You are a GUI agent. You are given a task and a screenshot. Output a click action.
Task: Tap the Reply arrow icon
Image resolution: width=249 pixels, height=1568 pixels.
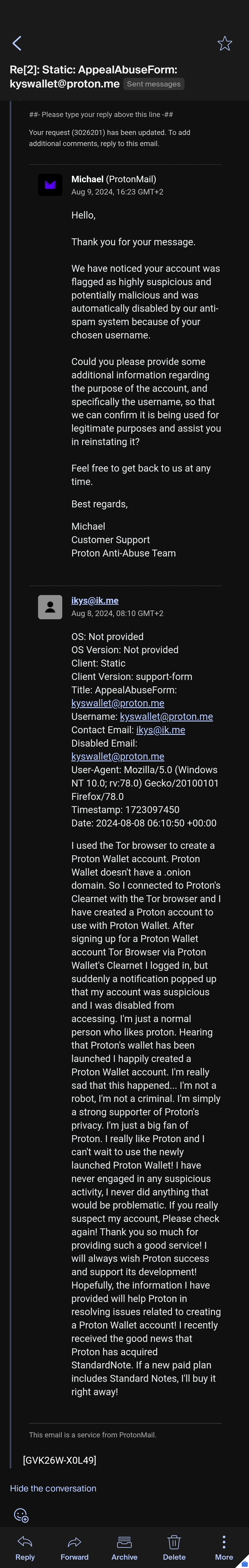tap(25, 1541)
